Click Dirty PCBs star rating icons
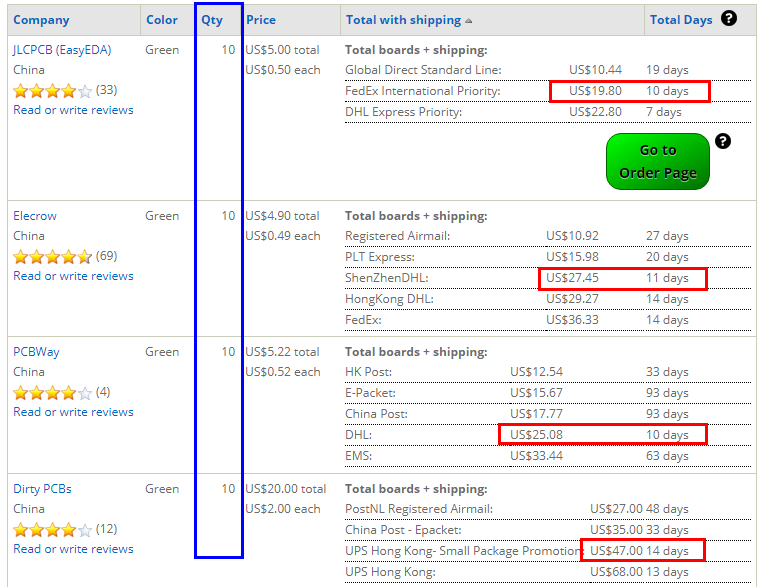This screenshot has width=762, height=587. click(x=52, y=529)
